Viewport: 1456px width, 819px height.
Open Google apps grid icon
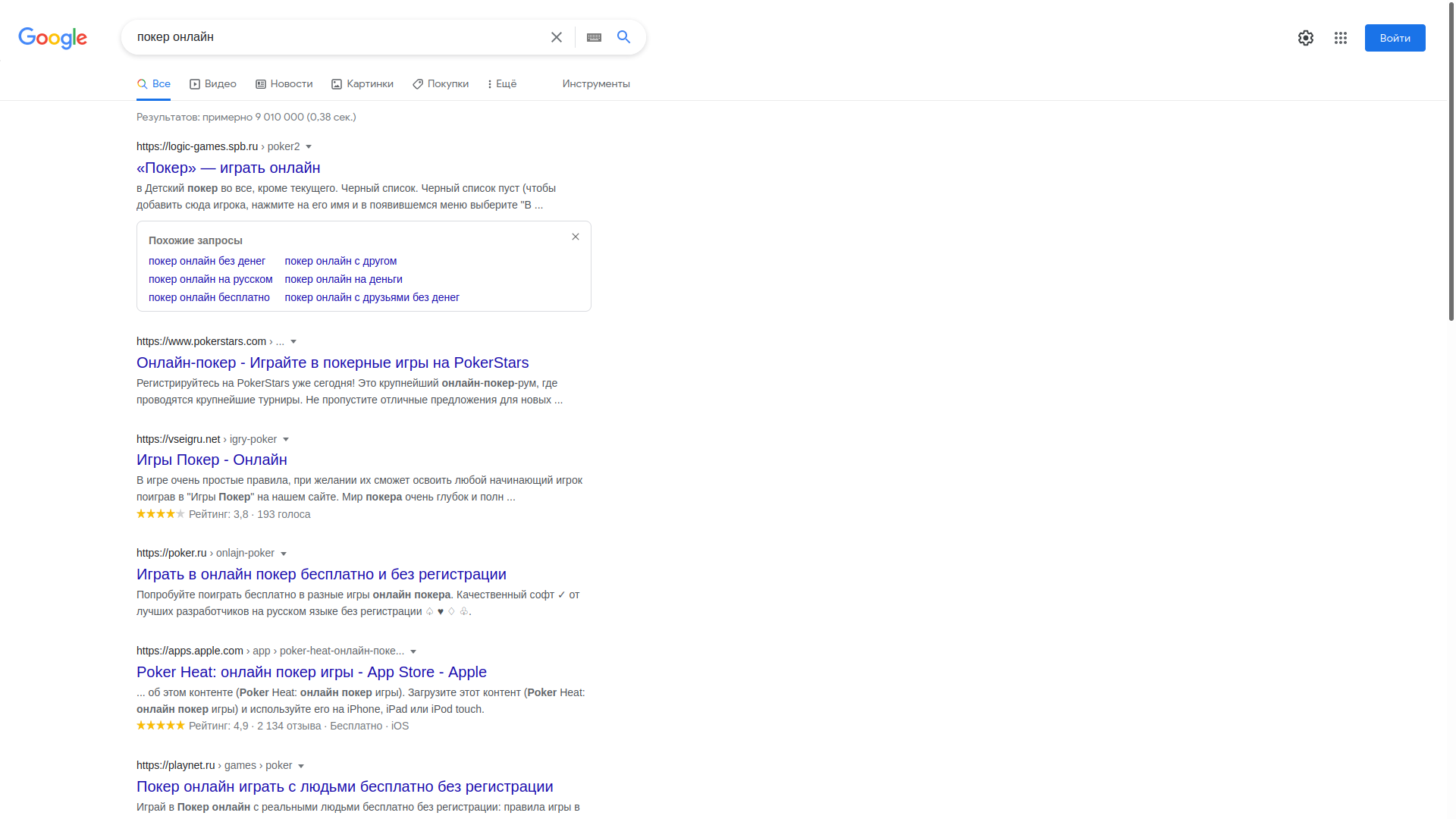(x=1340, y=38)
